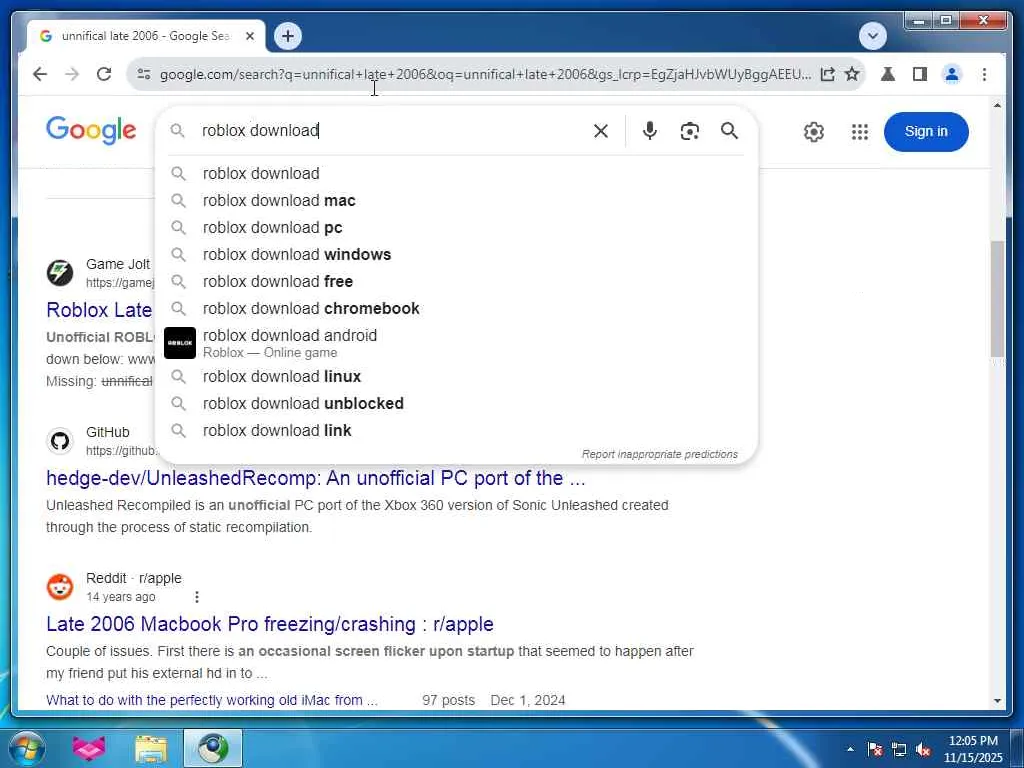Open the pink cat app on taskbar

[x=89, y=748]
